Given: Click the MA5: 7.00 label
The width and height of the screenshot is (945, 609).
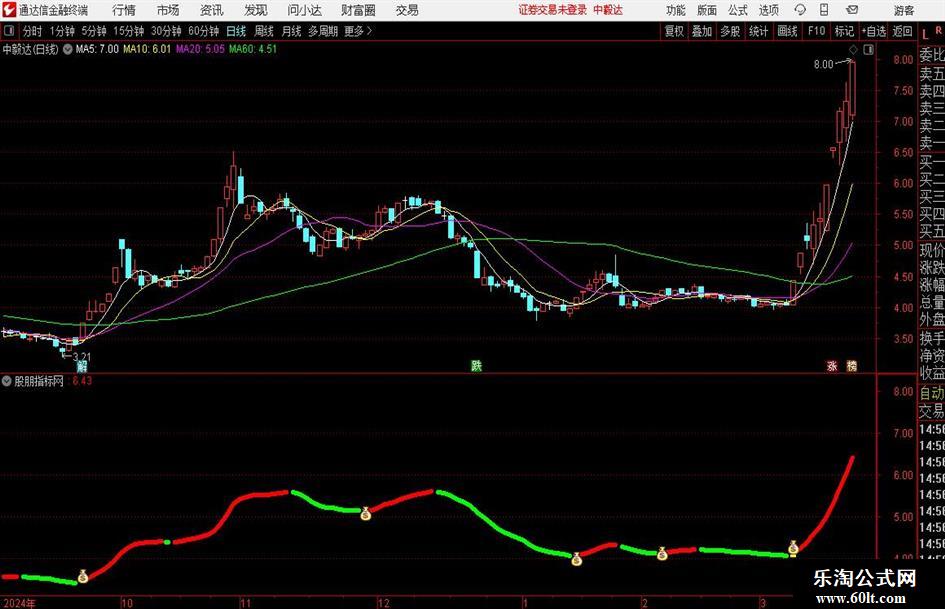Looking at the screenshot, I should (x=97, y=49).
